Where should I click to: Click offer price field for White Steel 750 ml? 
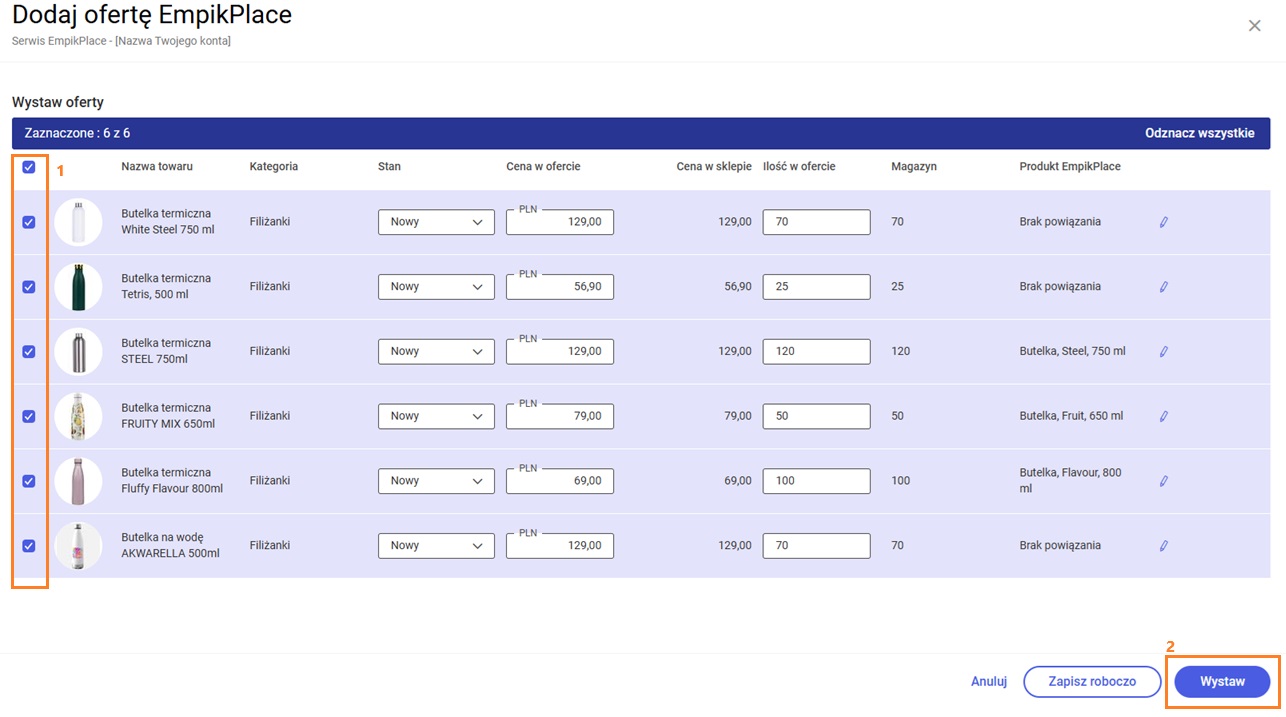click(560, 222)
